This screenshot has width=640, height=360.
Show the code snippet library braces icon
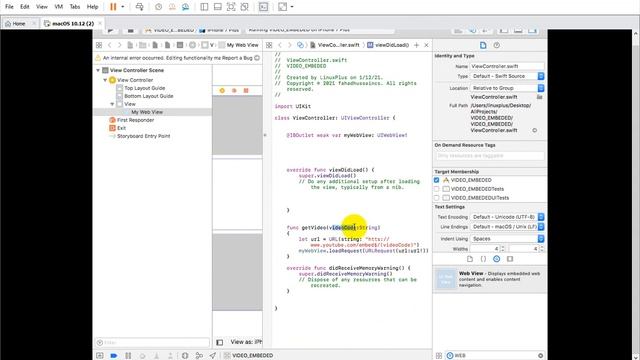point(483,259)
